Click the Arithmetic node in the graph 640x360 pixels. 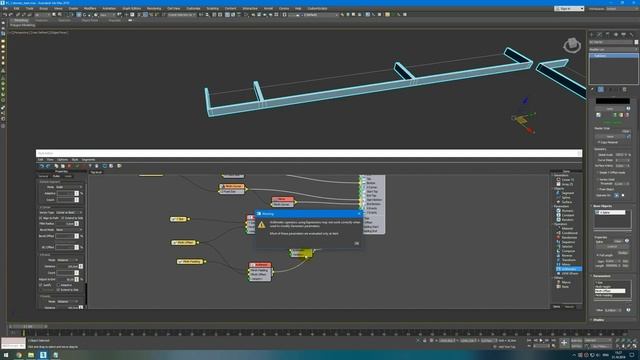click(260, 272)
